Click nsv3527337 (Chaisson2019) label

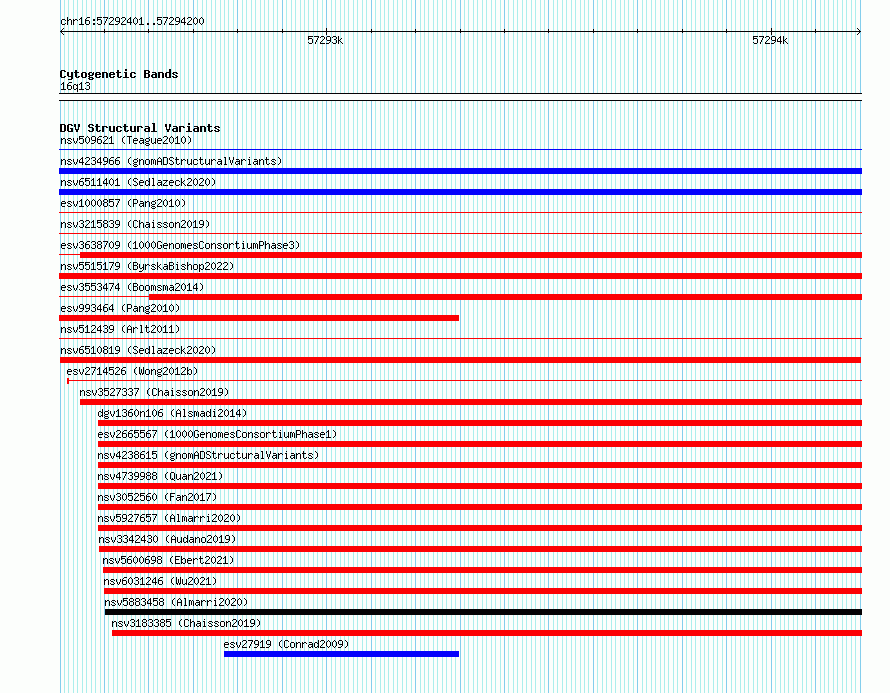(x=154, y=392)
